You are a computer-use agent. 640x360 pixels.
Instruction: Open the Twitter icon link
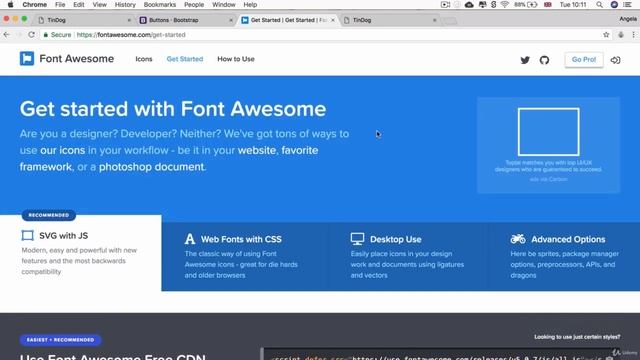click(525, 60)
